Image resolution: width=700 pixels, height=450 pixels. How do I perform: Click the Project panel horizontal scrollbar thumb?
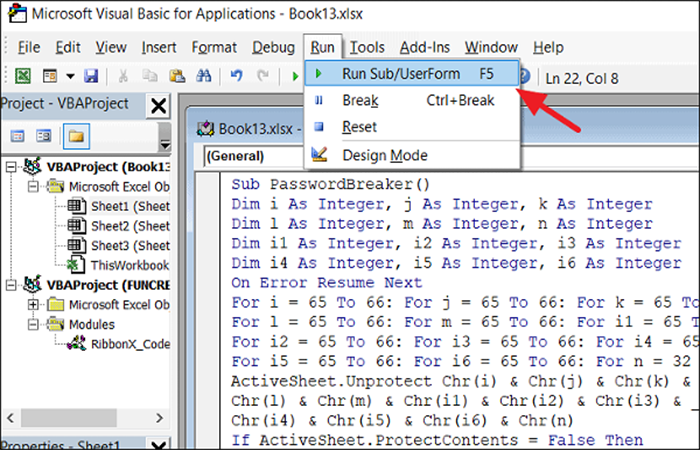(69, 418)
